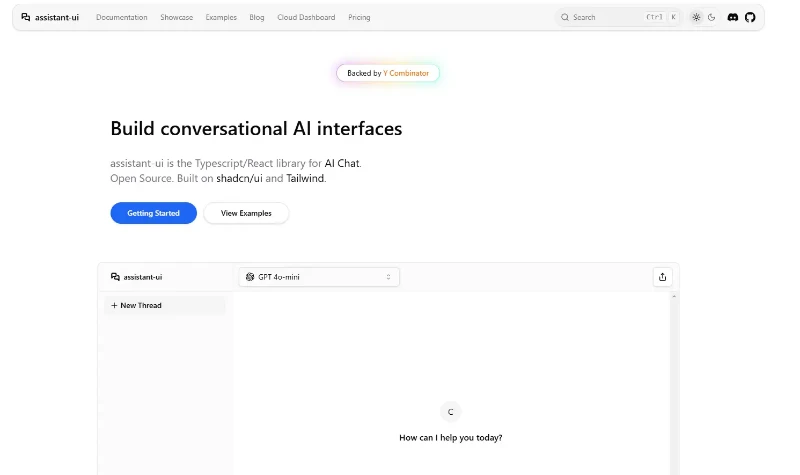Screen dimensions: 800x475
Task: Click the Getting Started button
Action: (154, 213)
